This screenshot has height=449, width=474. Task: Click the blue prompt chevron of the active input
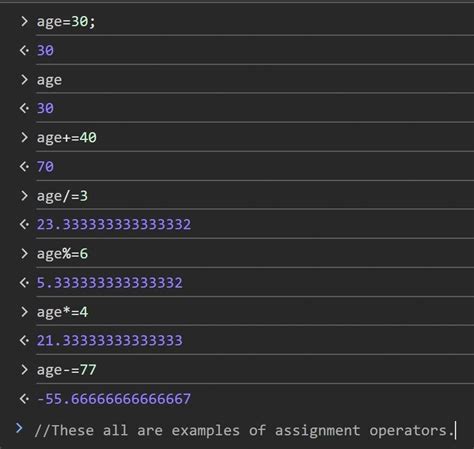click(19, 428)
